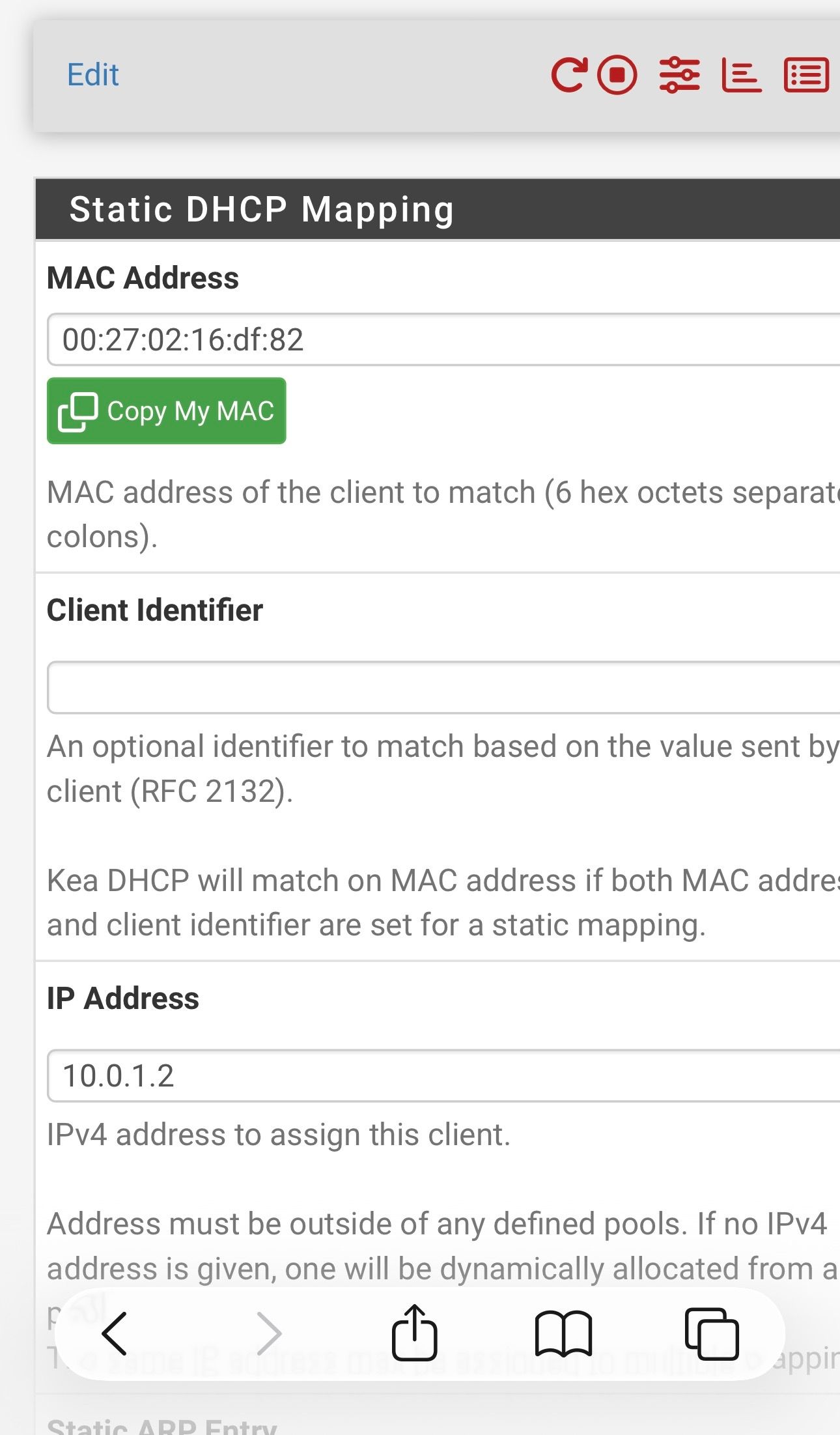Viewport: 840px width, 1435px height.
Task: Click the MAC Address field label
Action: tap(143, 277)
